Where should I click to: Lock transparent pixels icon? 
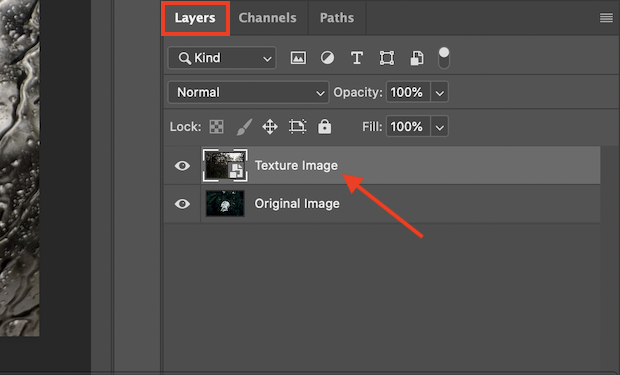pos(216,127)
